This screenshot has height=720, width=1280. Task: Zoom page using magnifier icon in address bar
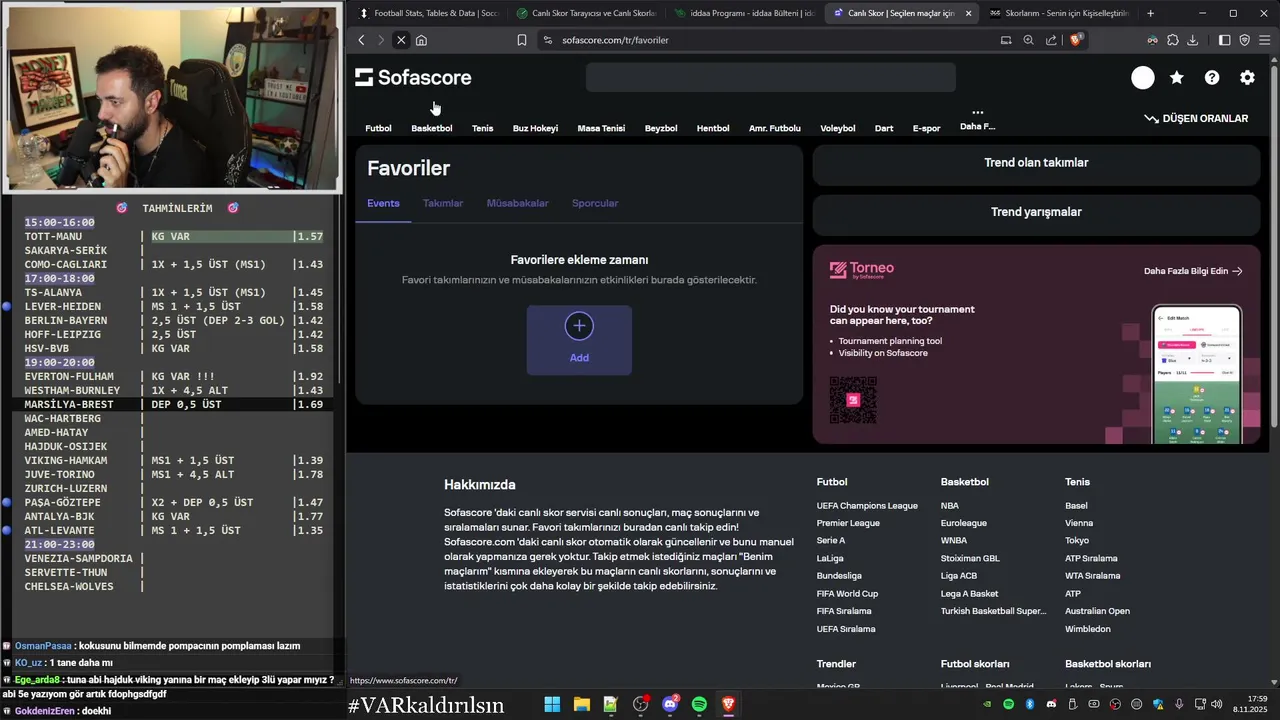[1028, 40]
